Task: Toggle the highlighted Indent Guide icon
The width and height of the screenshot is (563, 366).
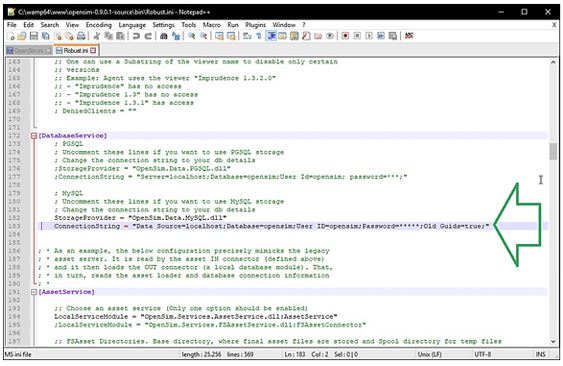Action: (271, 36)
